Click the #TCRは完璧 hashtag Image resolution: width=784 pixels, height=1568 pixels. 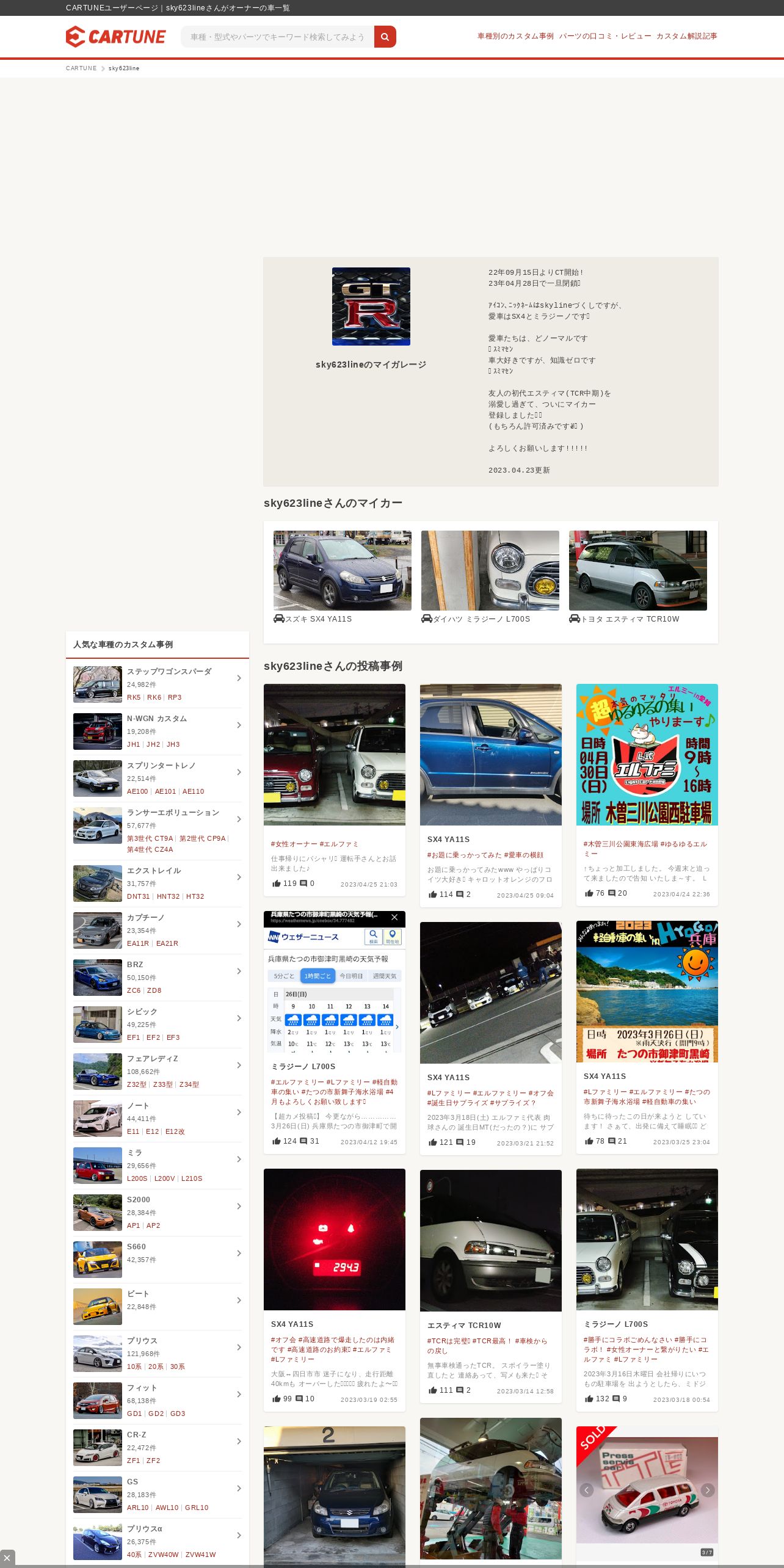449,1341
